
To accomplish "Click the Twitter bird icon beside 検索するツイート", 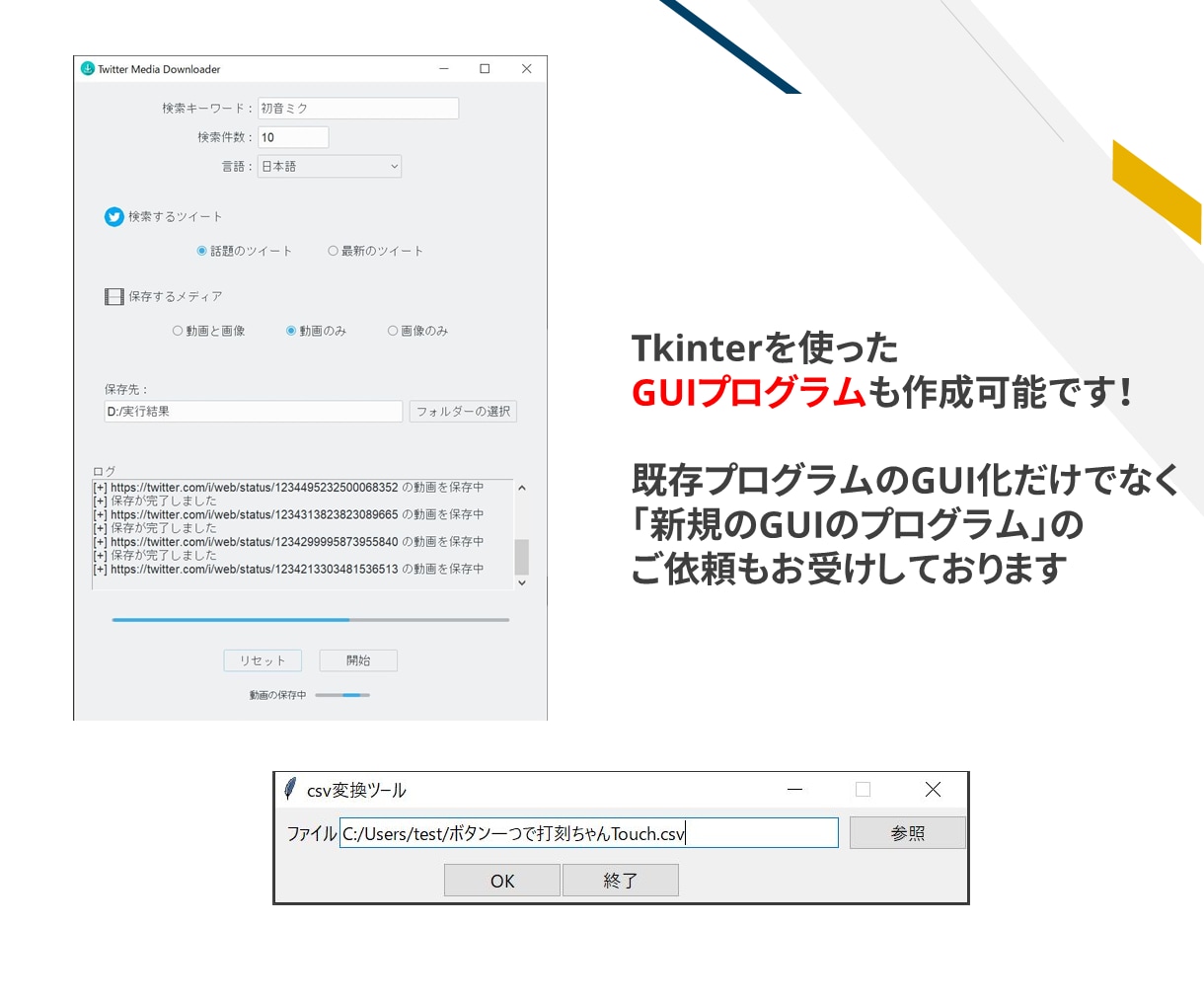I will [x=113, y=217].
